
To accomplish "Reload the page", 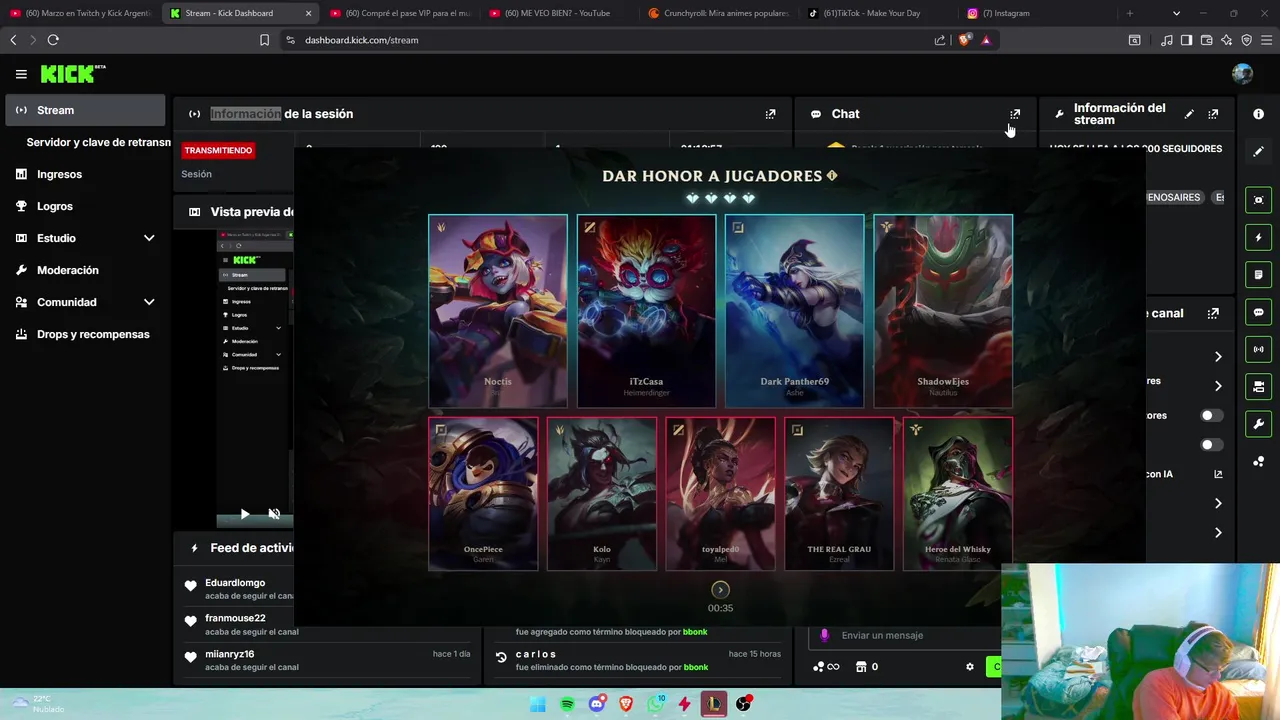I will click(53, 40).
